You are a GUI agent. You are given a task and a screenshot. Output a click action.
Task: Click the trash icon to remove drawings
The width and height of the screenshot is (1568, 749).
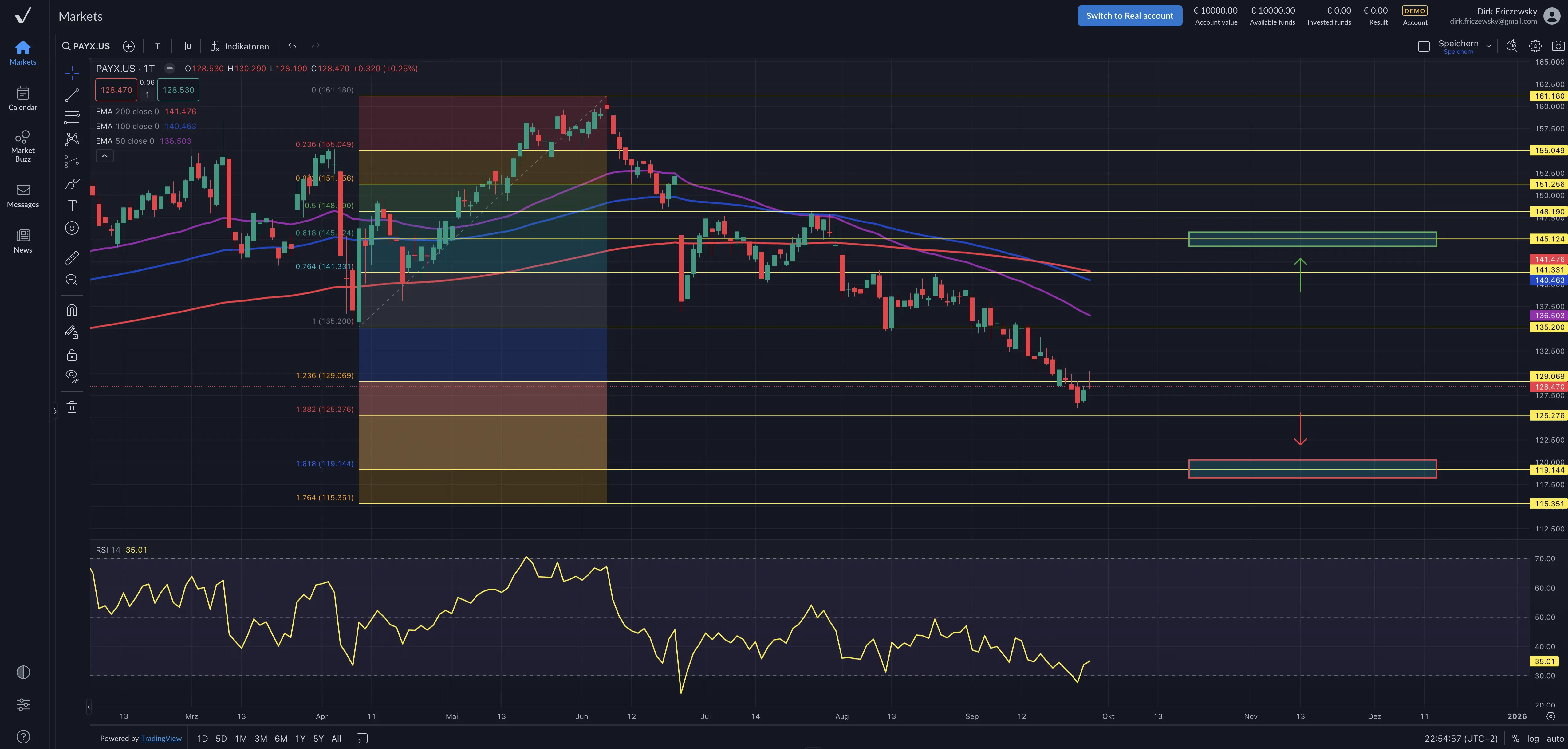[x=72, y=407]
